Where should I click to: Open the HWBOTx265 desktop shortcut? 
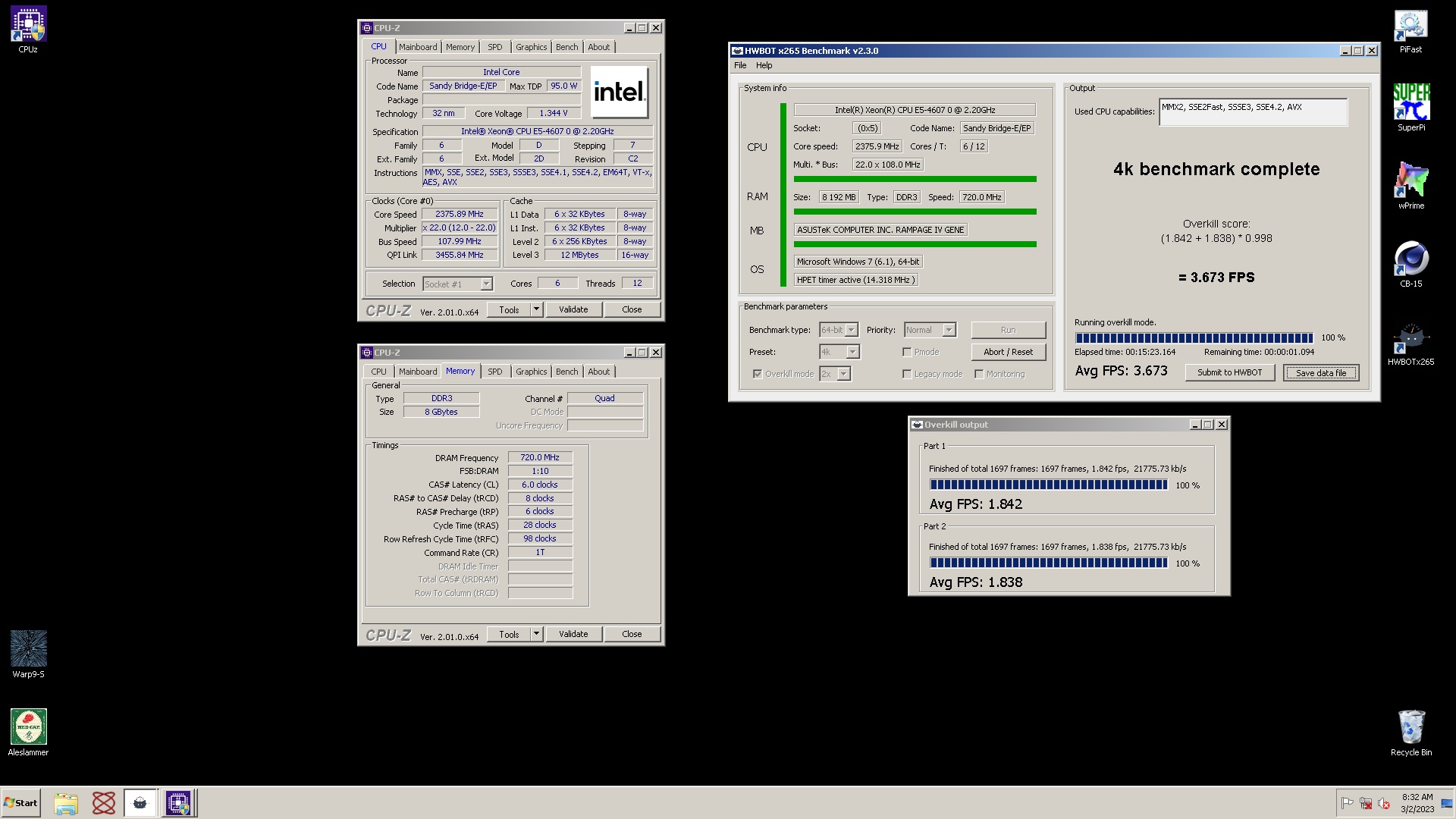click(x=1410, y=343)
